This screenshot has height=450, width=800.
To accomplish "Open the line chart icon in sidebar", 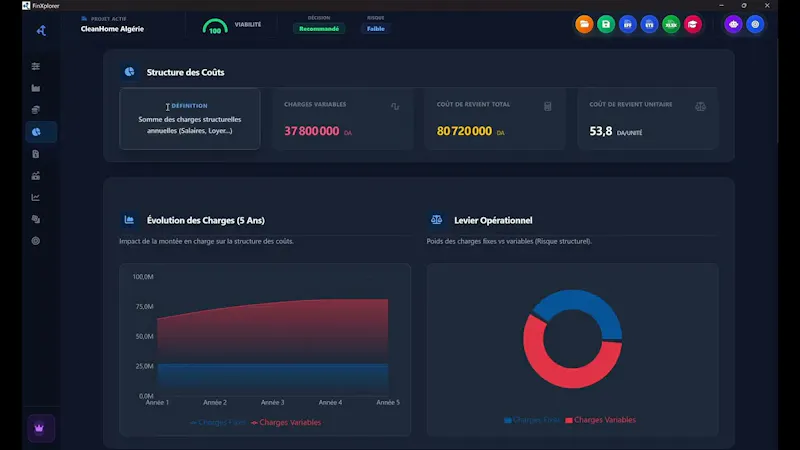I will (x=36, y=197).
